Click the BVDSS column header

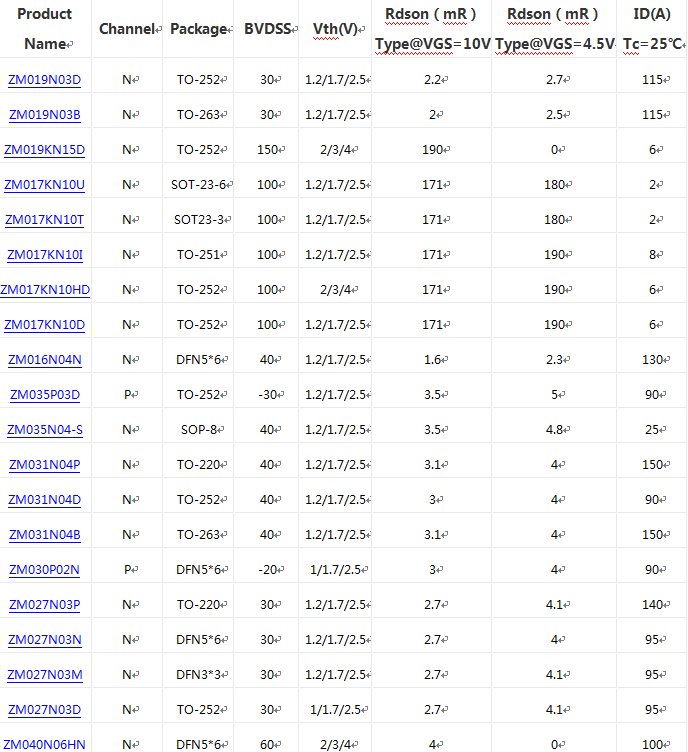268,29
